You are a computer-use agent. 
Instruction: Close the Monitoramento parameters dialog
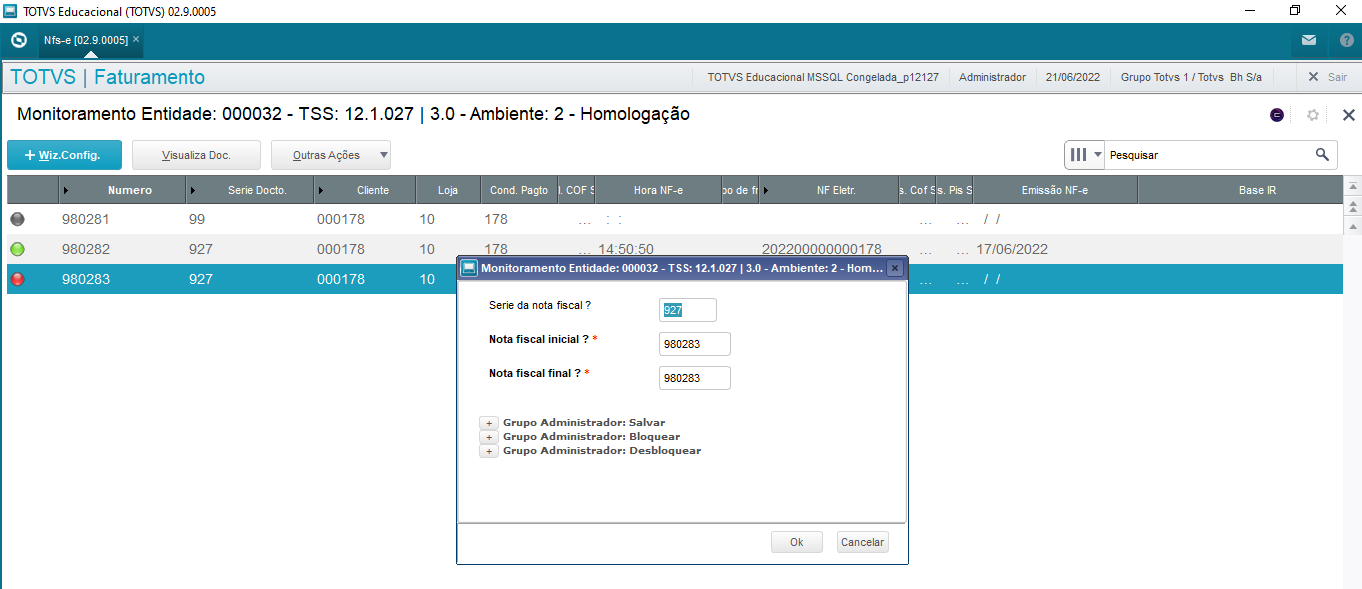(x=895, y=268)
